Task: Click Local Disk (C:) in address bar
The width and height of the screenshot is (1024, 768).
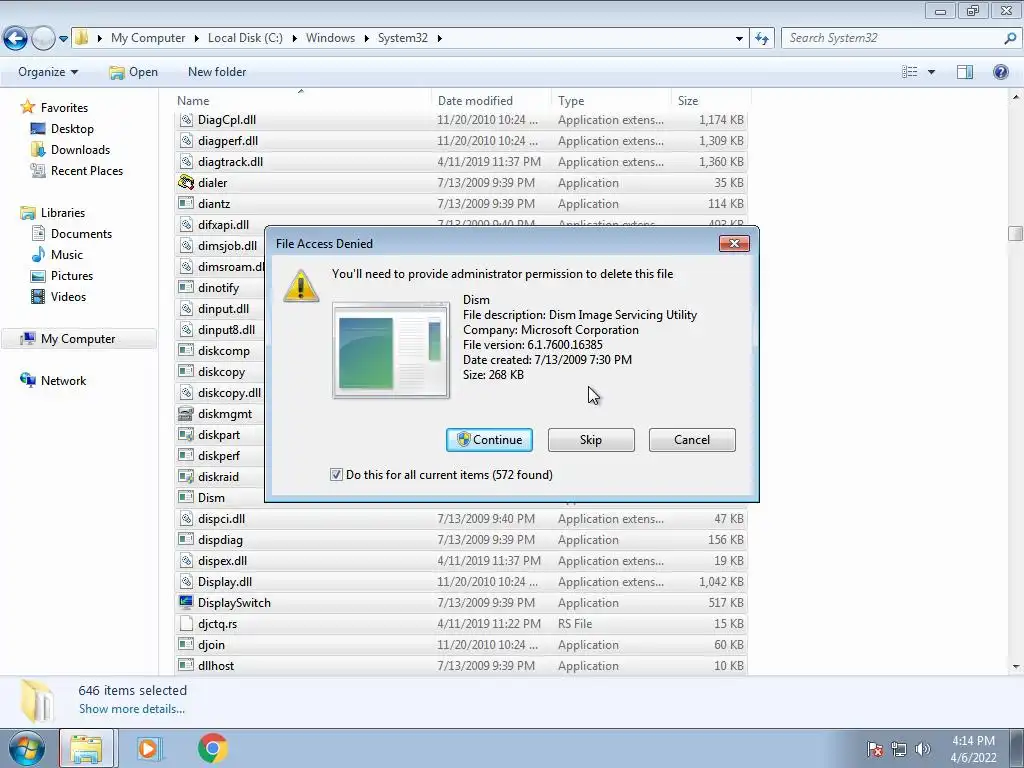Action: [245, 38]
